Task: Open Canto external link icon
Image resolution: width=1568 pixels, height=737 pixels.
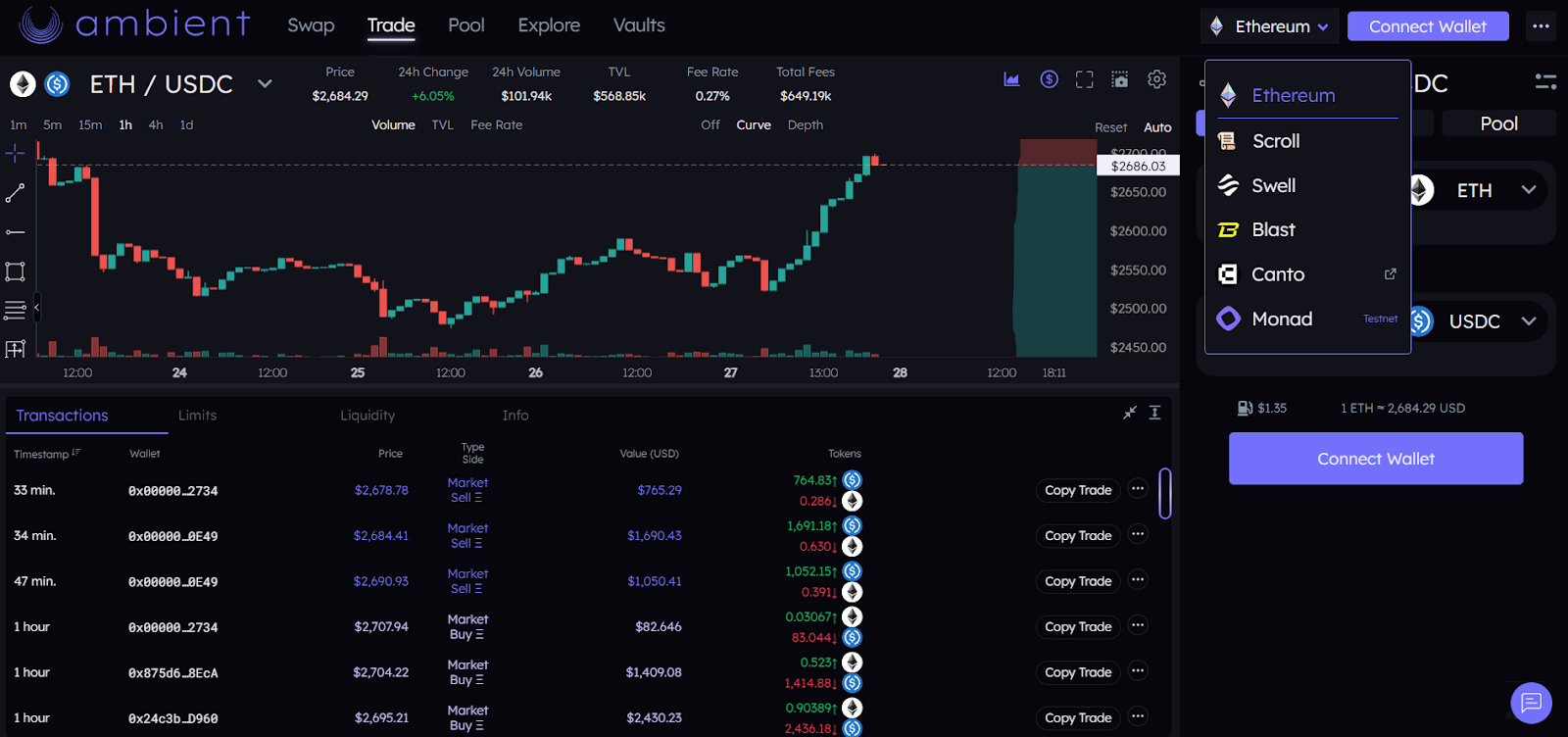Action: coord(1390,274)
